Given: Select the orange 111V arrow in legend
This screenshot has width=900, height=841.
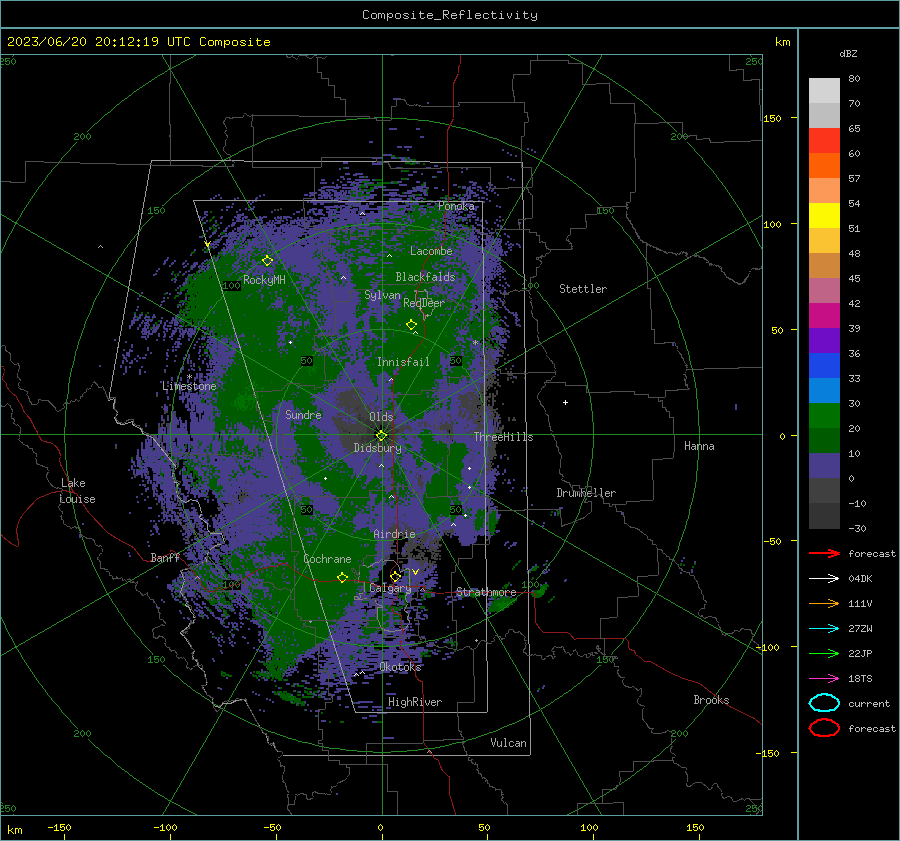Looking at the screenshot, I should click(x=824, y=603).
